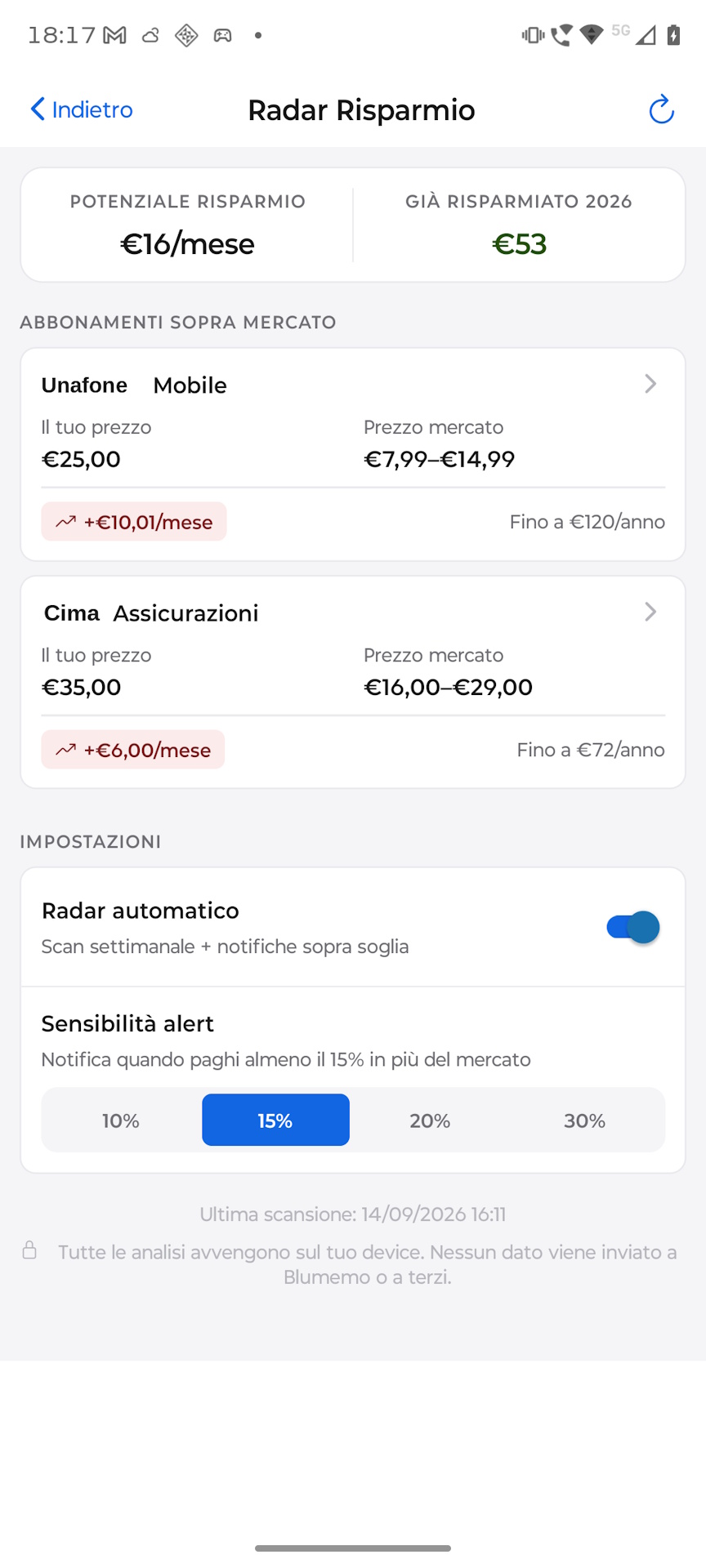This screenshot has width=706, height=1568.
Task: Select the active 15% sensitivity option
Action: (x=275, y=1120)
